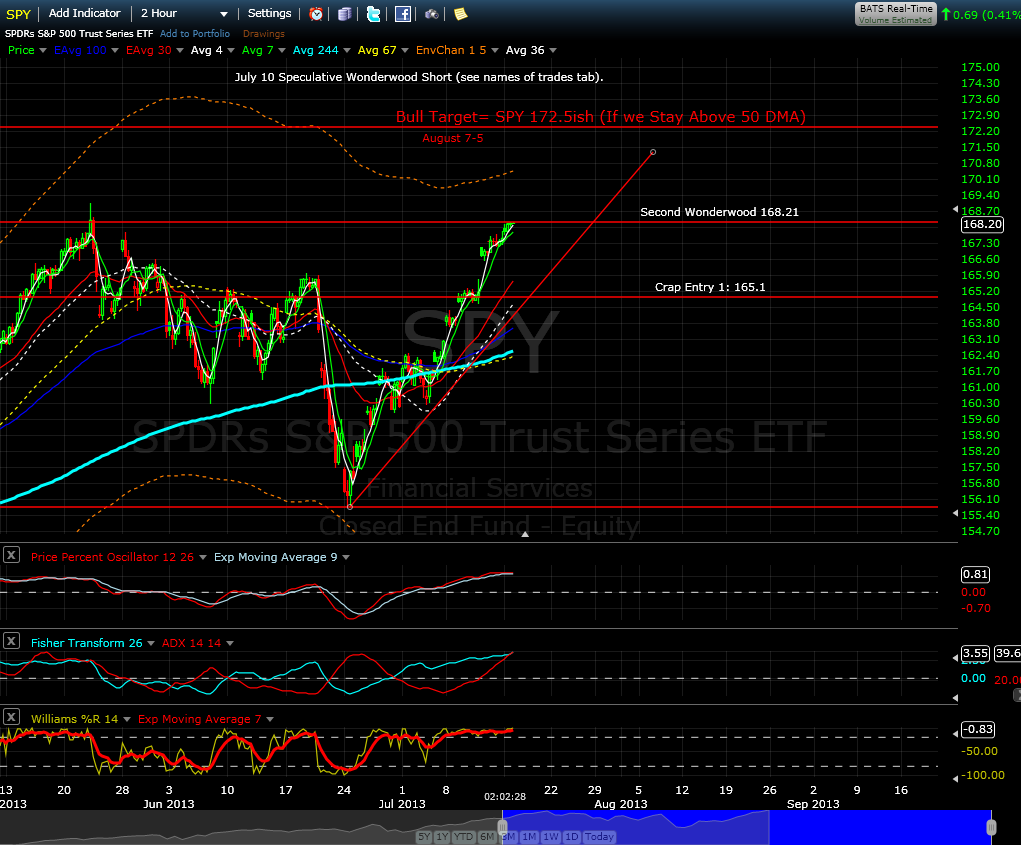The height and width of the screenshot is (845, 1021).
Task: Take a chart snapshot with camera icon
Action: [x=432, y=14]
